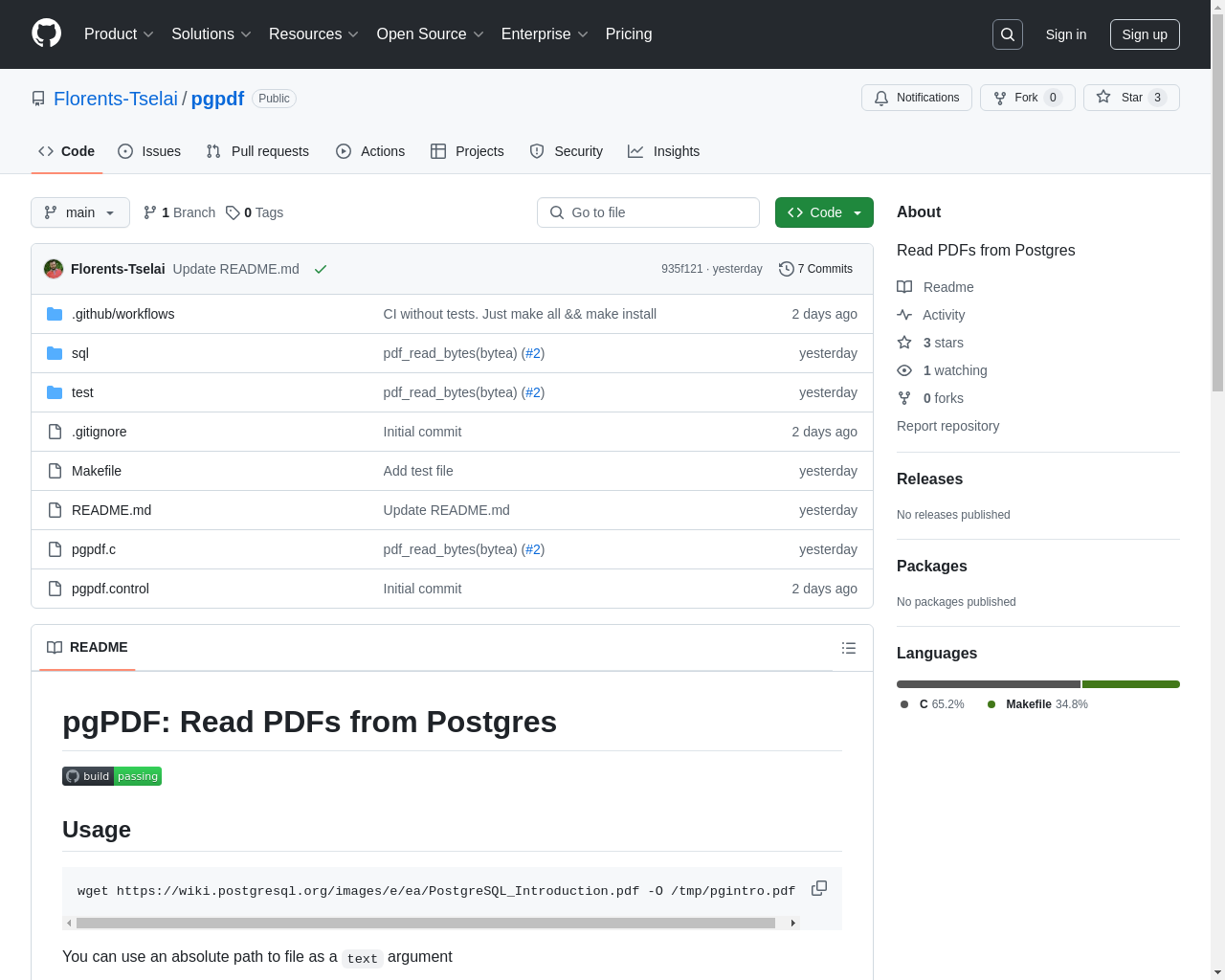Click the Makefile file icon
The height and width of the screenshot is (980, 1225).
coord(55,471)
